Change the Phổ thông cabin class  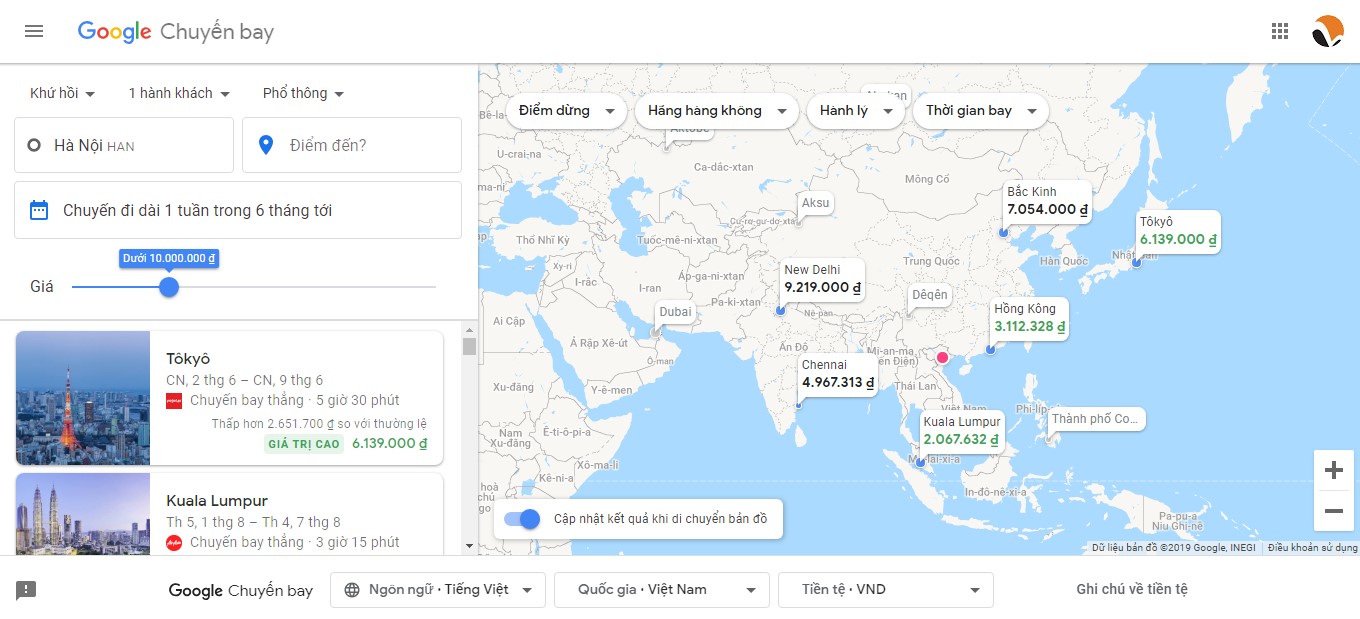pyautogui.click(x=303, y=93)
